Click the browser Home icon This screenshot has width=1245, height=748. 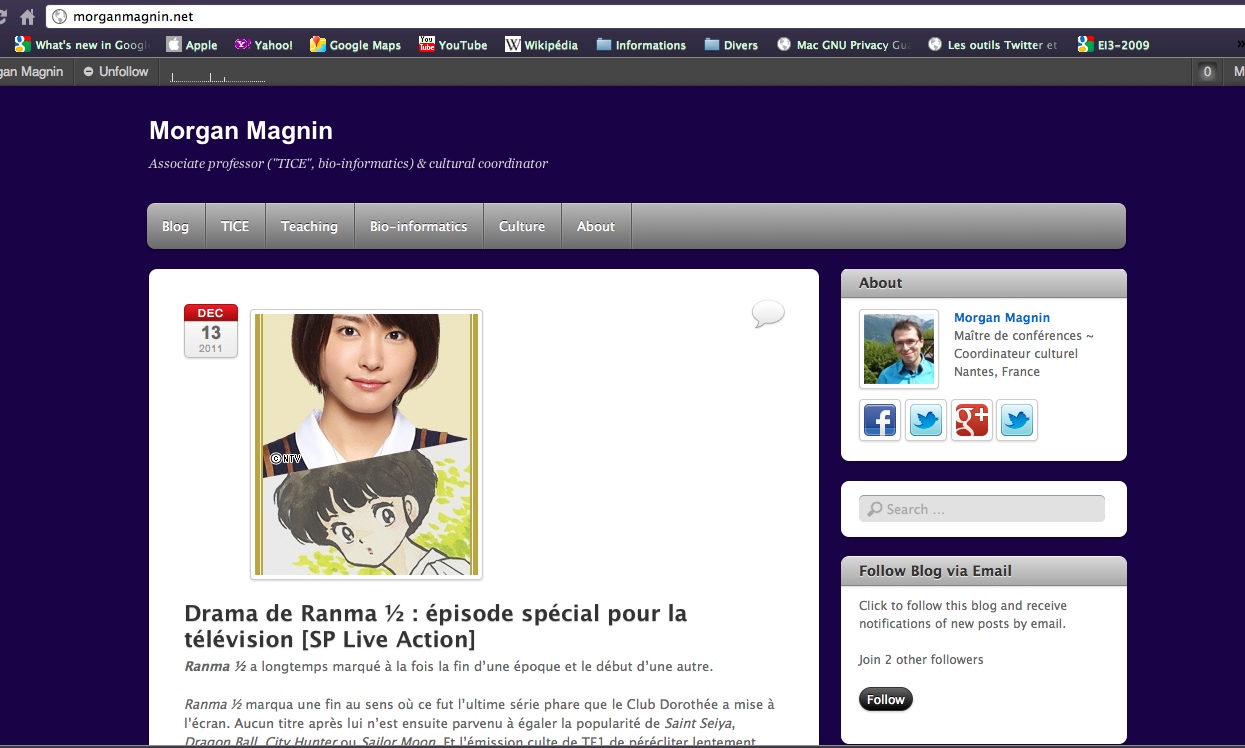click(x=27, y=16)
